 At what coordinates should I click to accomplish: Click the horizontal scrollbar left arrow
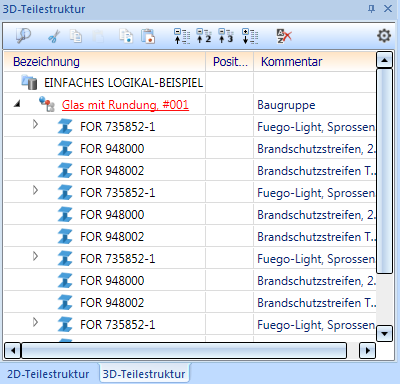(13, 351)
